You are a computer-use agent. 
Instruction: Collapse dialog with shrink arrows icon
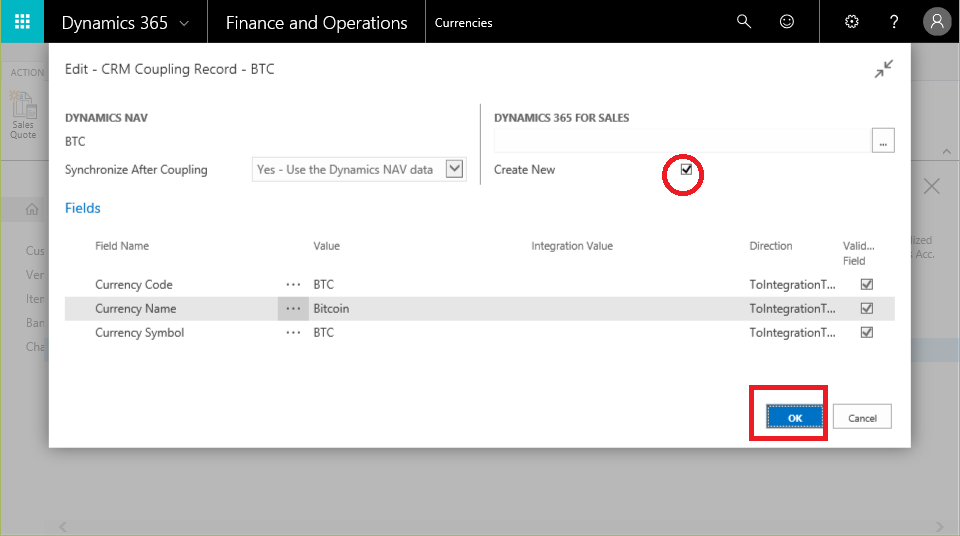(883, 69)
